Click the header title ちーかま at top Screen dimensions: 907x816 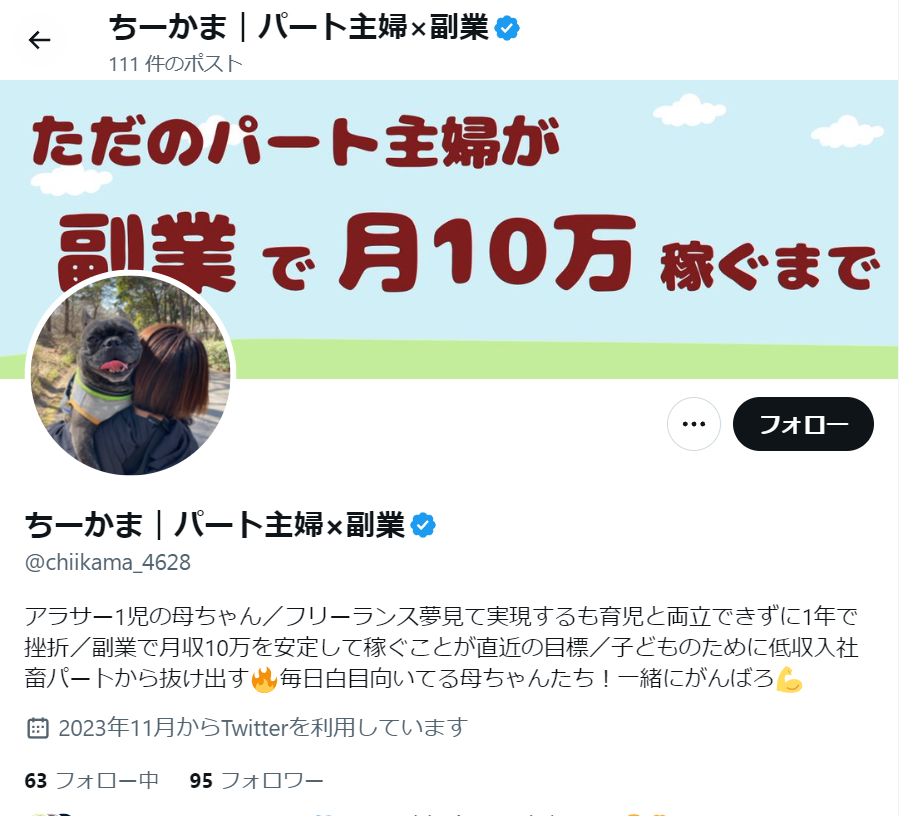click(x=299, y=28)
